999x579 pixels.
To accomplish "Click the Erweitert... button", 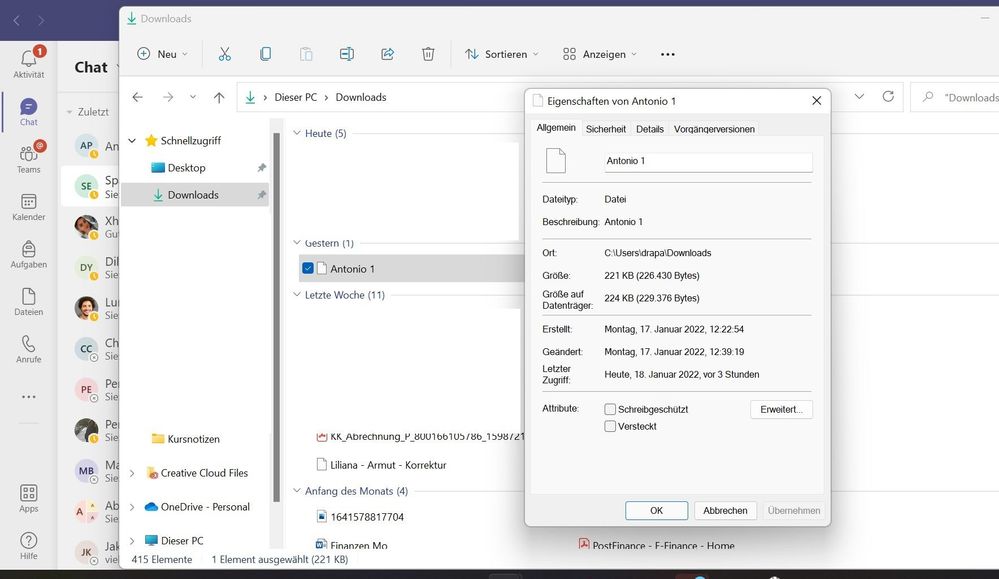I will pyautogui.click(x=781, y=409).
